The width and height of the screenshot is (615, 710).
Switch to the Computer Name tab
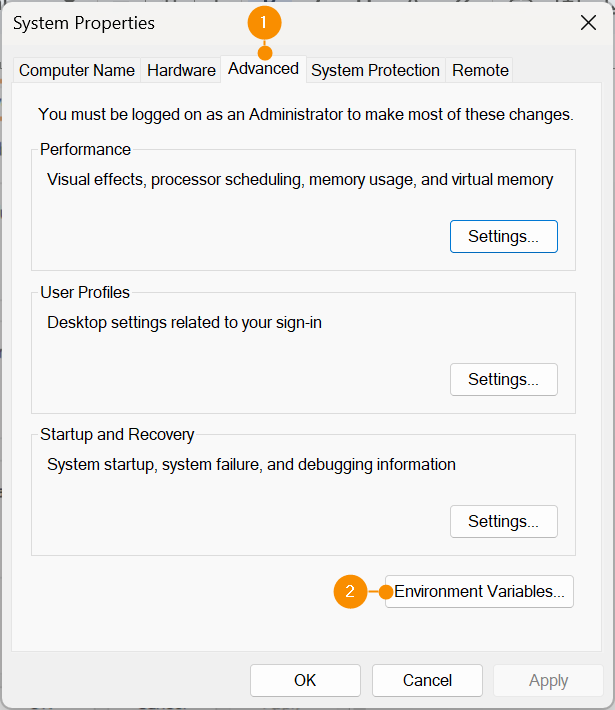77,70
